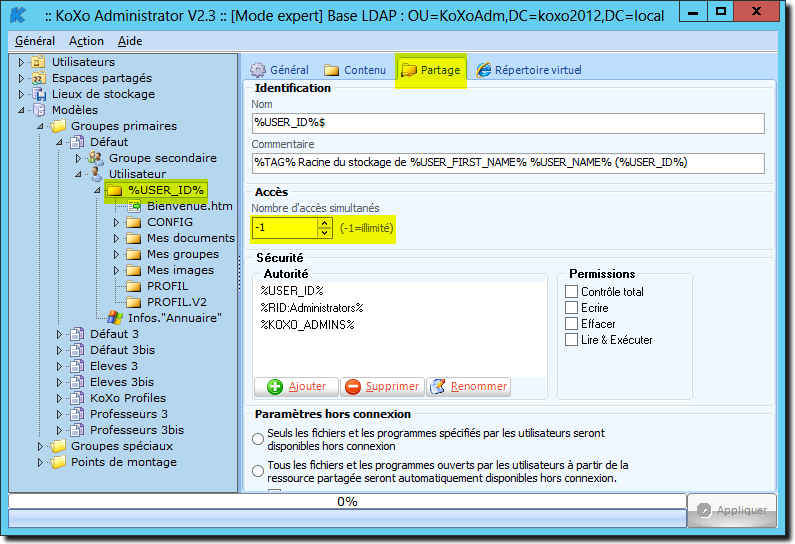Click the Infos."Annuaire" Windows flag icon
The height and width of the screenshot is (544, 795).
(x=115, y=318)
